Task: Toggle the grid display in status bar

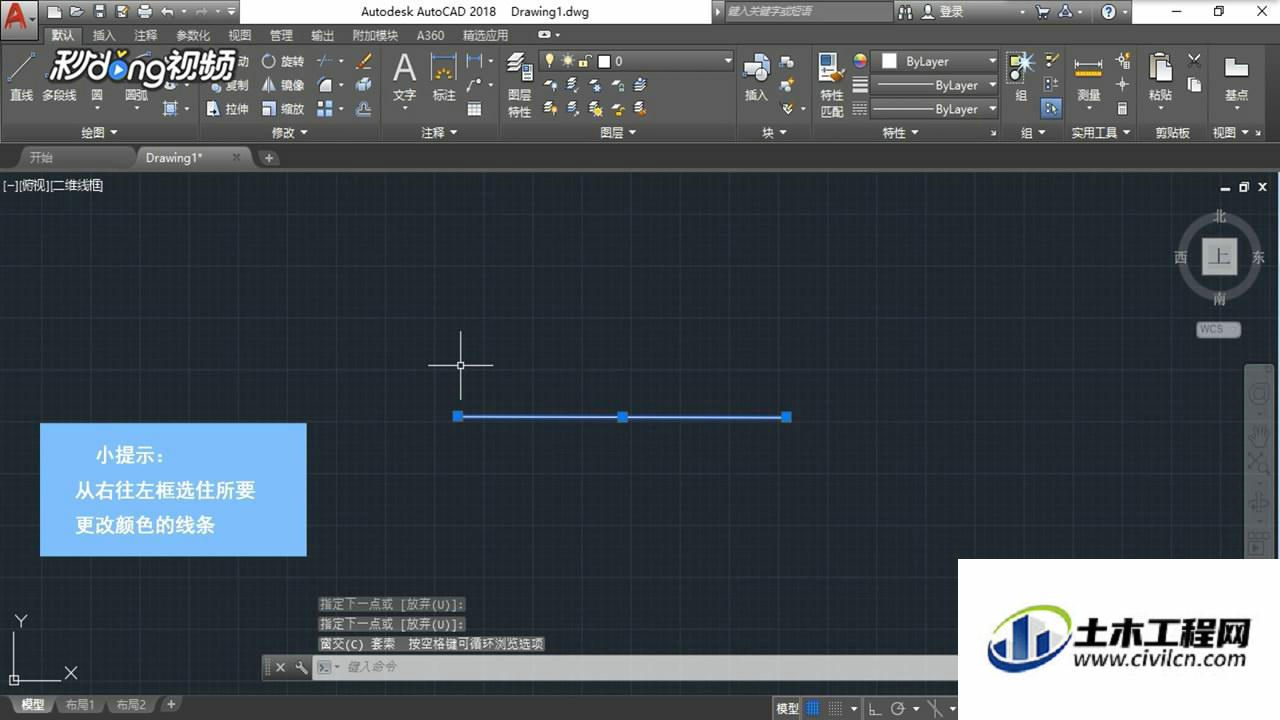Action: click(x=813, y=708)
